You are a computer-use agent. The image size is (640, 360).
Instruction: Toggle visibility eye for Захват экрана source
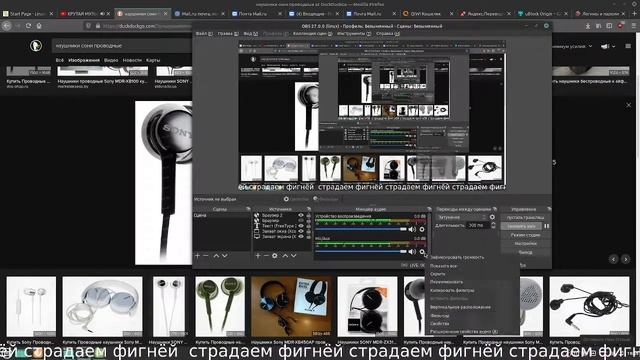[301, 236]
